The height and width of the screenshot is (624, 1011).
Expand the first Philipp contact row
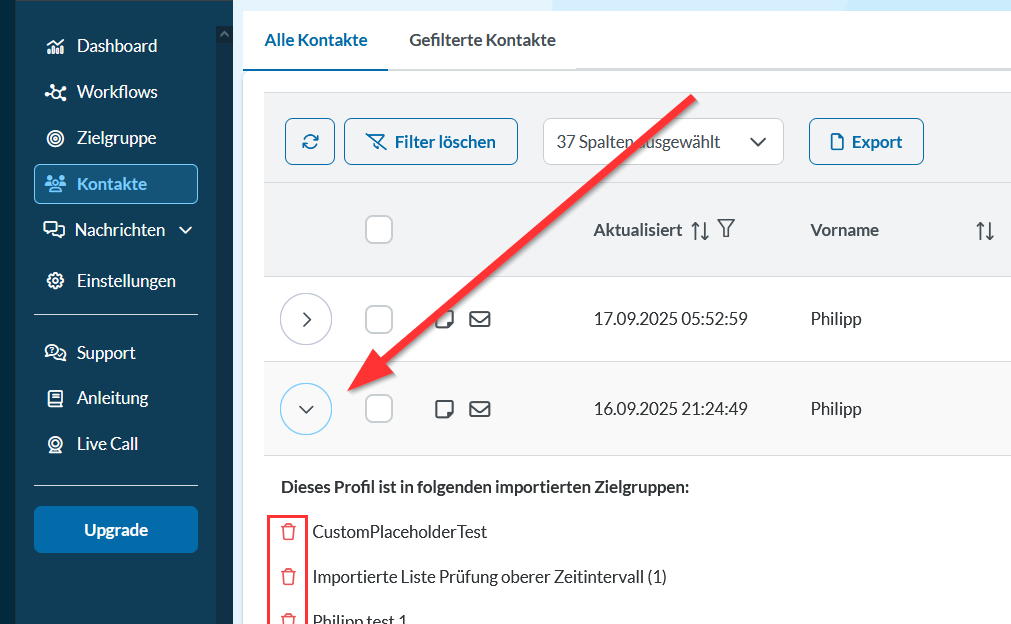(307, 320)
